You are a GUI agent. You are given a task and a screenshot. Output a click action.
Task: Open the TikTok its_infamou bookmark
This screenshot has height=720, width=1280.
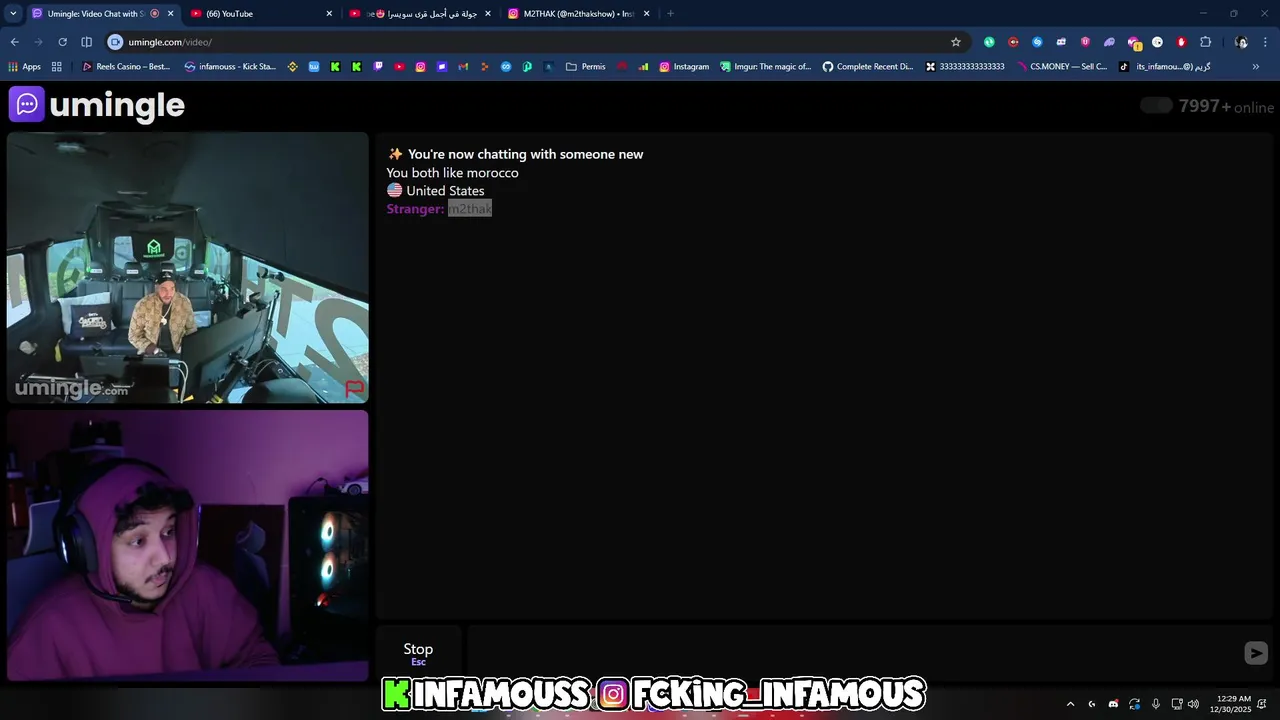(1165, 67)
